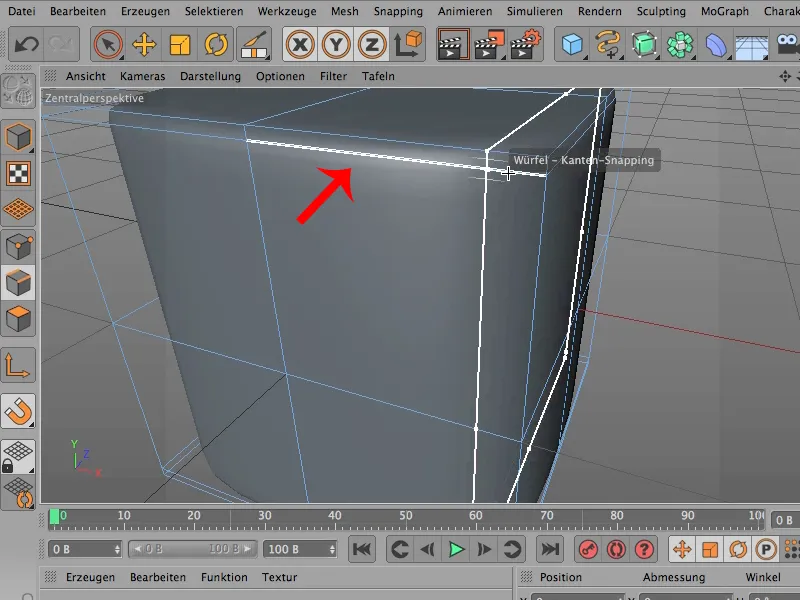Step forward one frame
The height and width of the screenshot is (600, 800).
click(x=484, y=549)
